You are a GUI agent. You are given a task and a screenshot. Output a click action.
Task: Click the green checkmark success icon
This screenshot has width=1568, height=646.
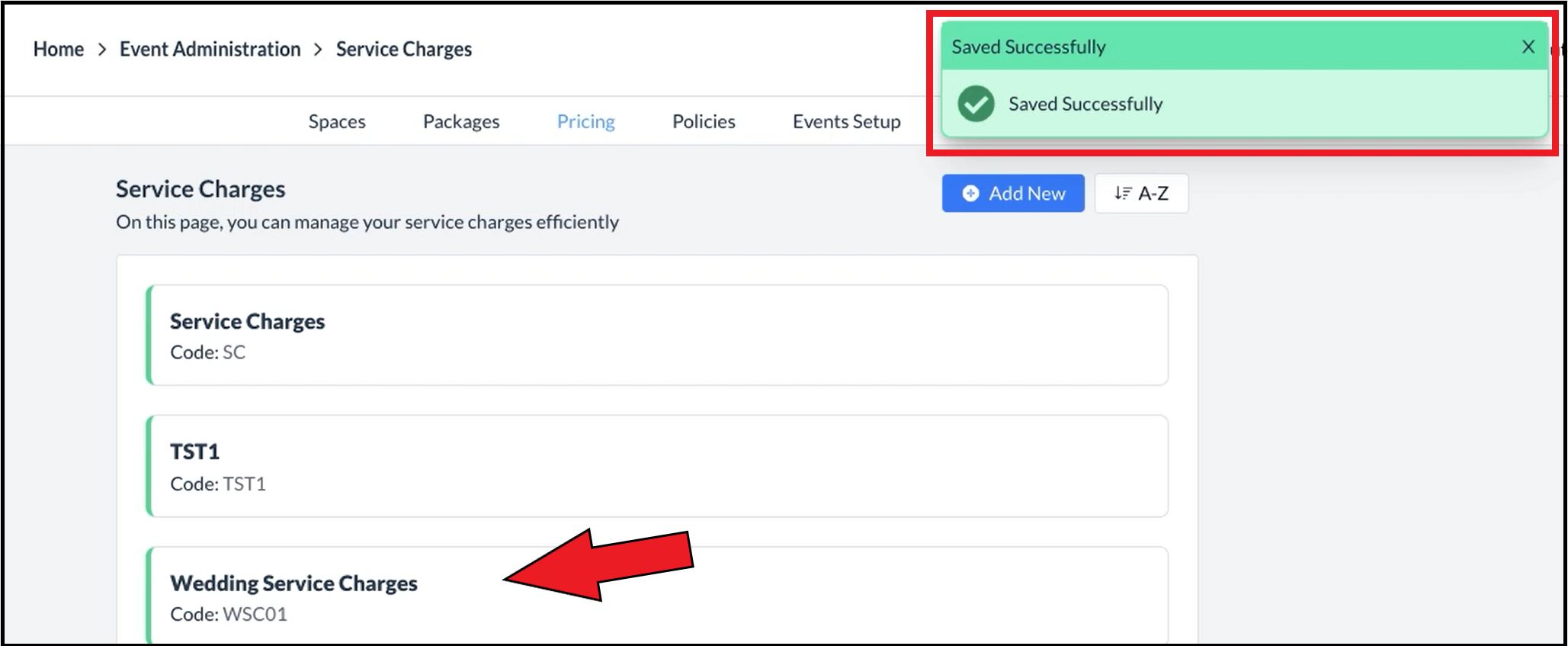pos(976,104)
